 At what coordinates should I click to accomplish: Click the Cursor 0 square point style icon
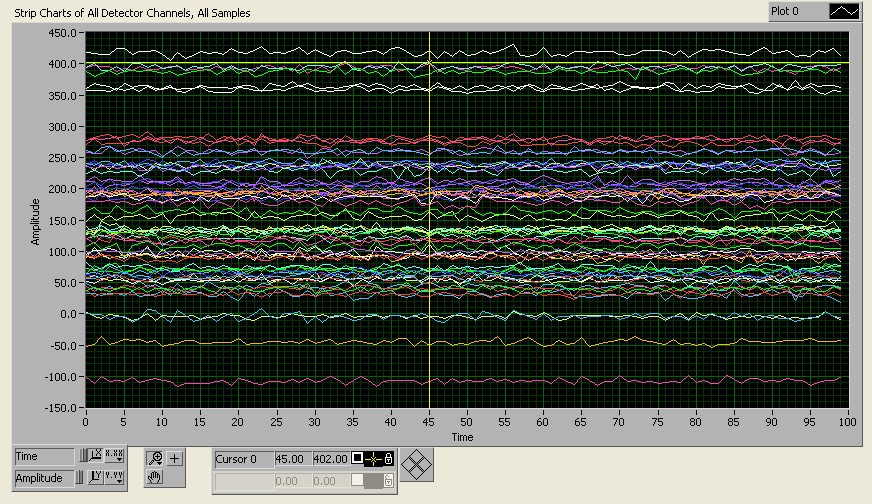tap(357, 459)
